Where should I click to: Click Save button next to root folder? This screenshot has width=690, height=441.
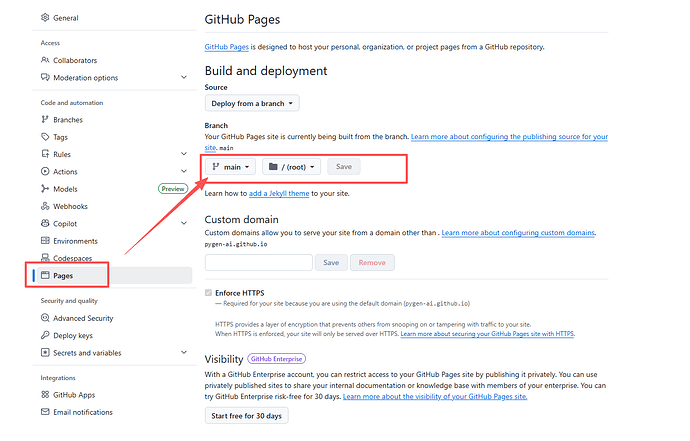pos(344,167)
